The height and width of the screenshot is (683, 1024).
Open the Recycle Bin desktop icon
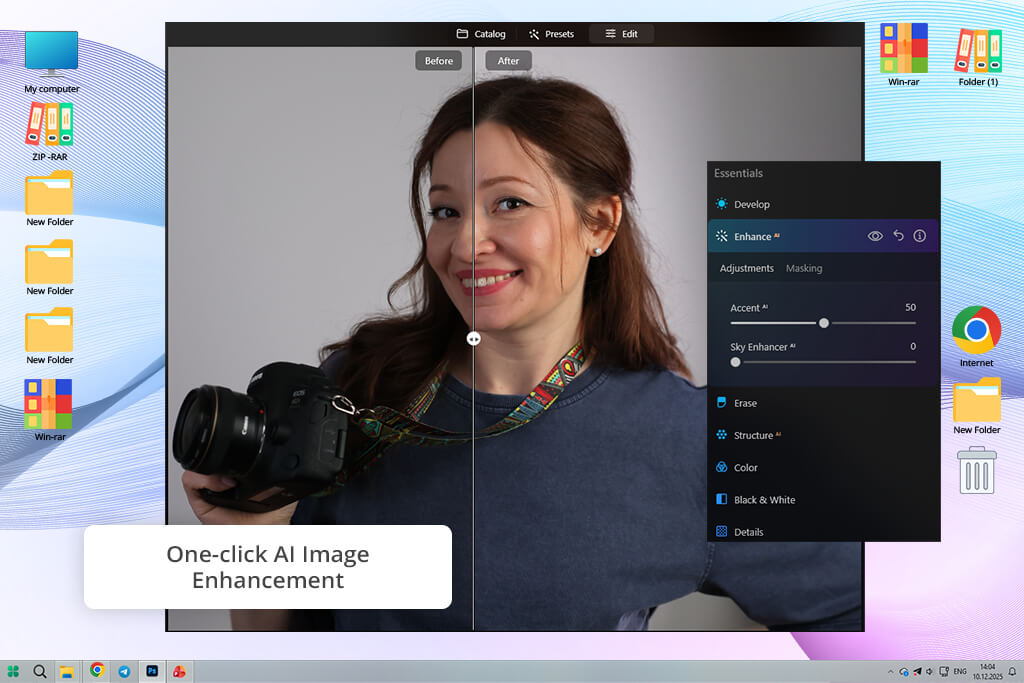(976, 469)
